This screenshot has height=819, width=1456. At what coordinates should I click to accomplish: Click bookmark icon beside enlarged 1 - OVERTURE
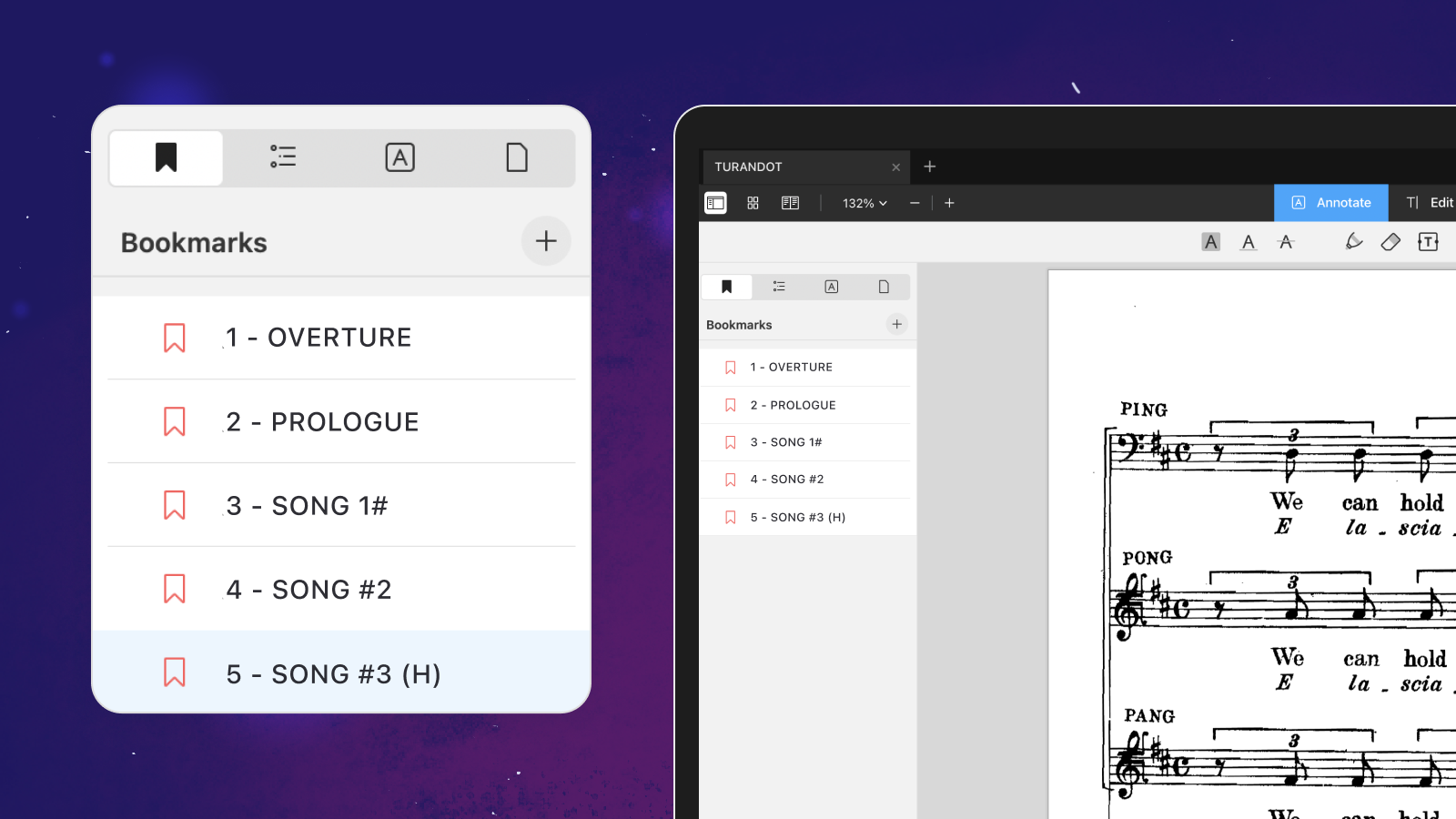[x=175, y=338]
